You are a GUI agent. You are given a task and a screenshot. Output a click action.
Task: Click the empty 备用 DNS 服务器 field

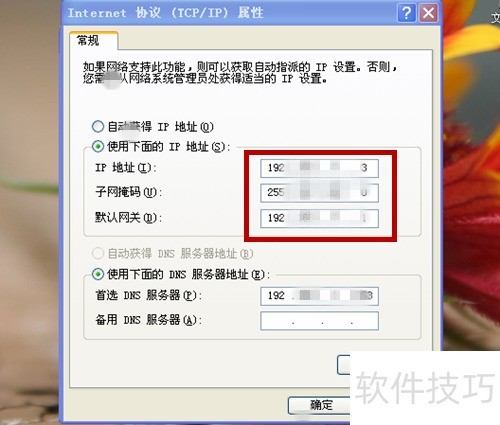[x=319, y=321]
